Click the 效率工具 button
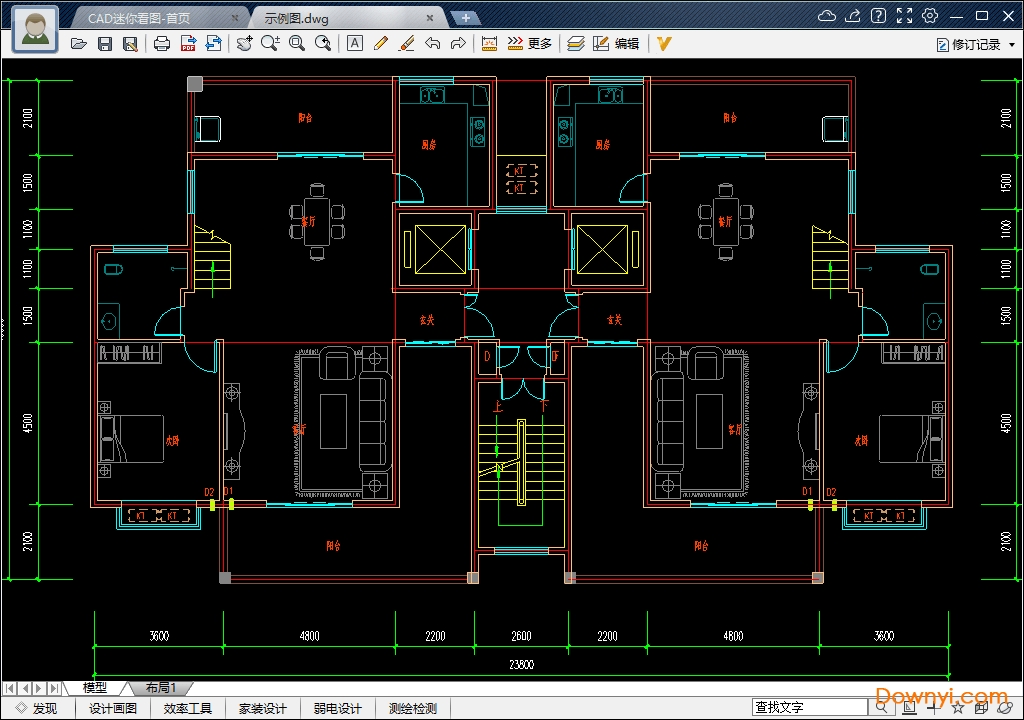Image resolution: width=1024 pixels, height=720 pixels. point(188,709)
